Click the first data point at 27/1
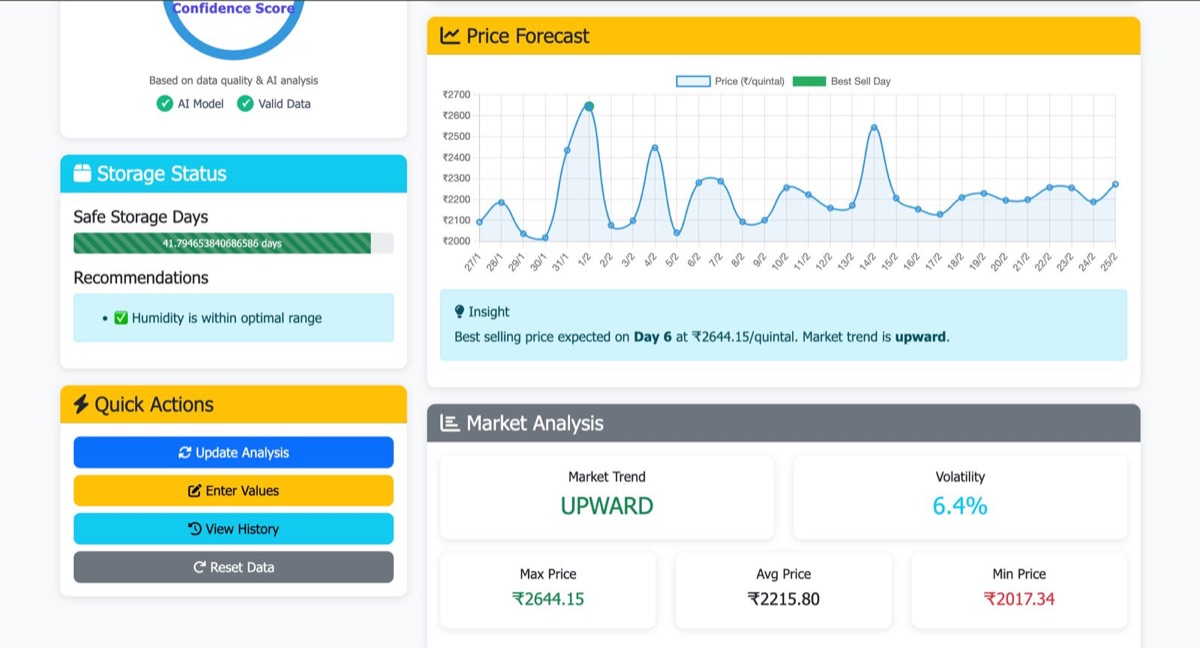 [479, 222]
